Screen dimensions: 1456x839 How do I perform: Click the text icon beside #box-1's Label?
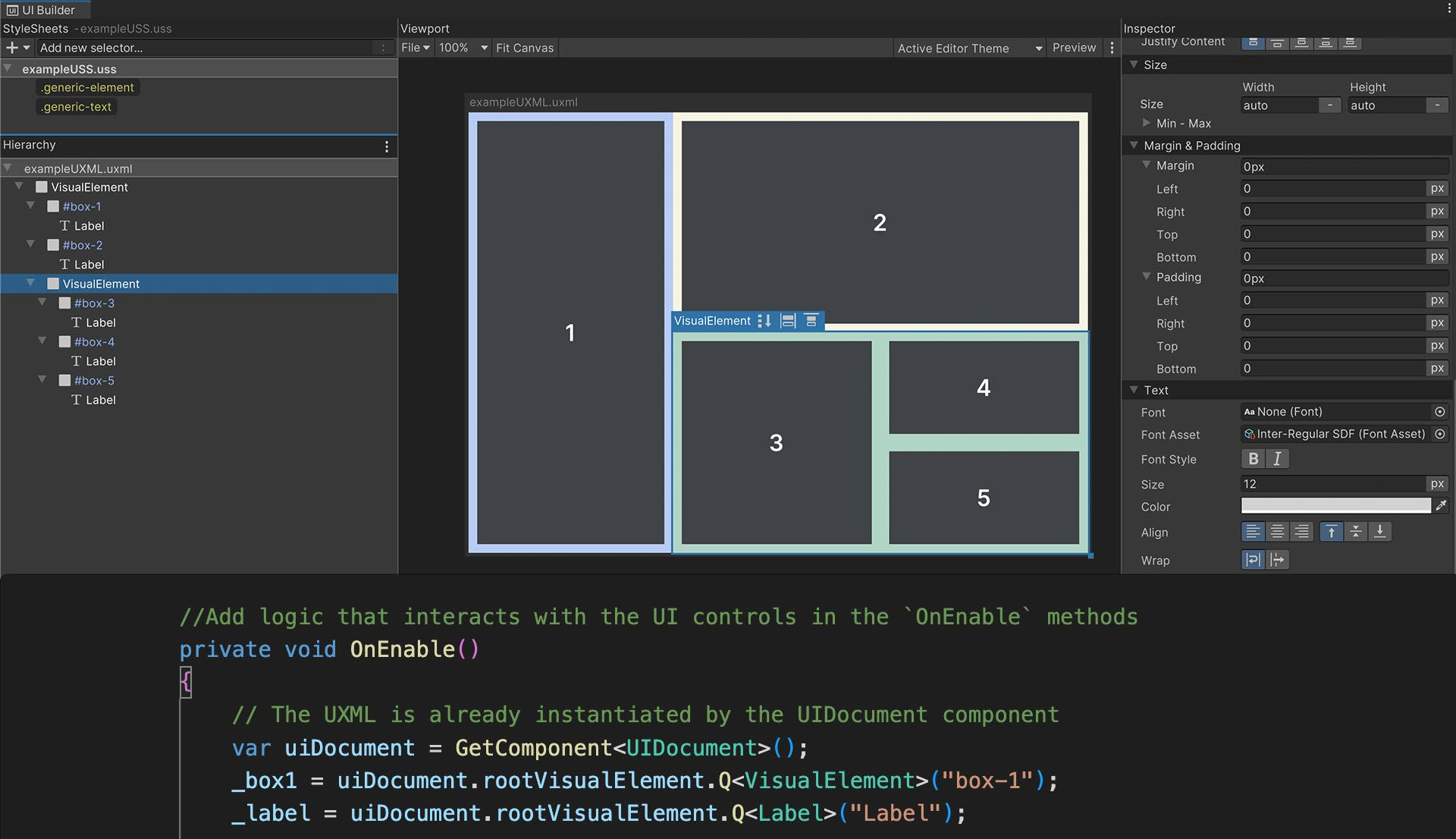tap(65, 226)
